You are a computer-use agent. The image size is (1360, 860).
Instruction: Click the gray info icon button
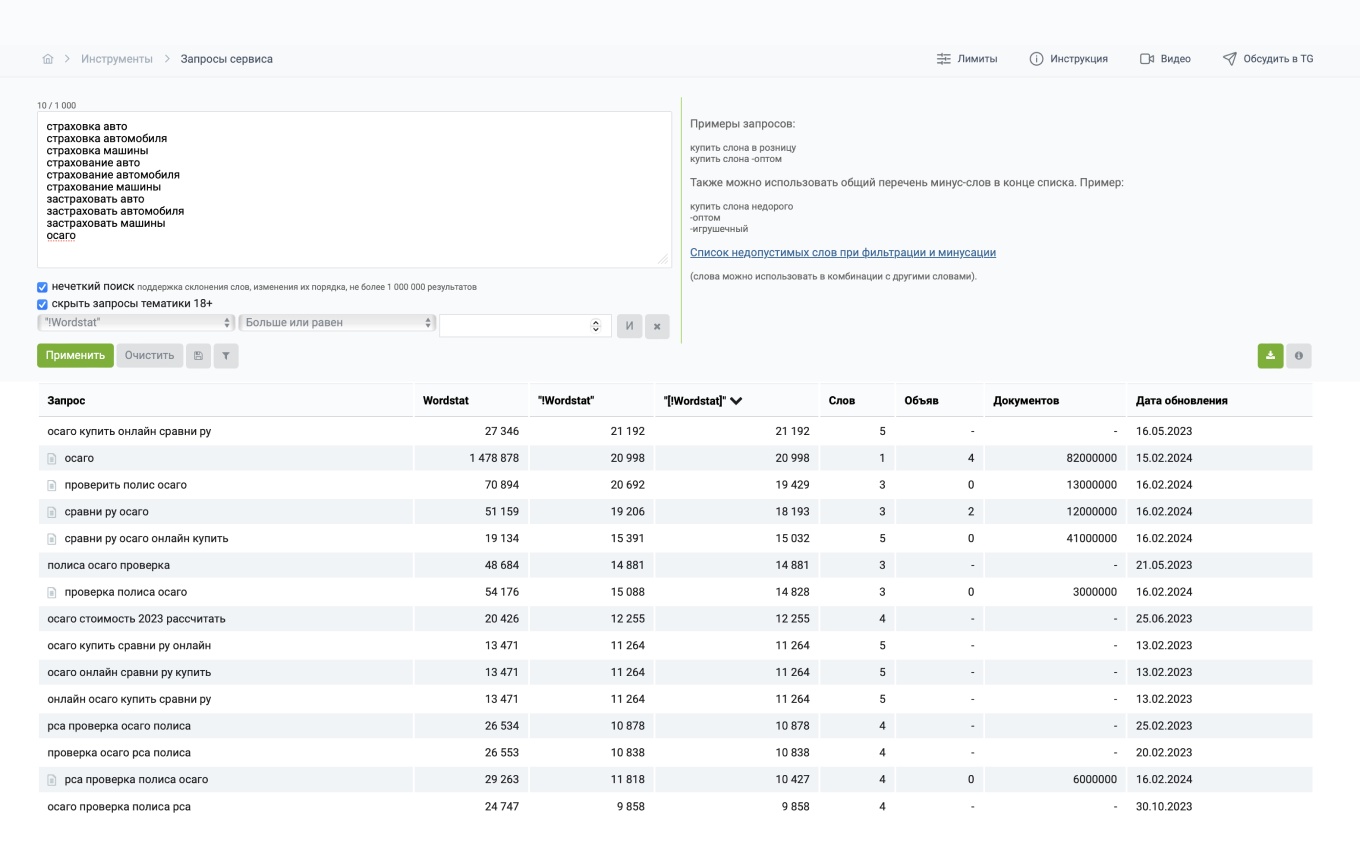(1298, 356)
